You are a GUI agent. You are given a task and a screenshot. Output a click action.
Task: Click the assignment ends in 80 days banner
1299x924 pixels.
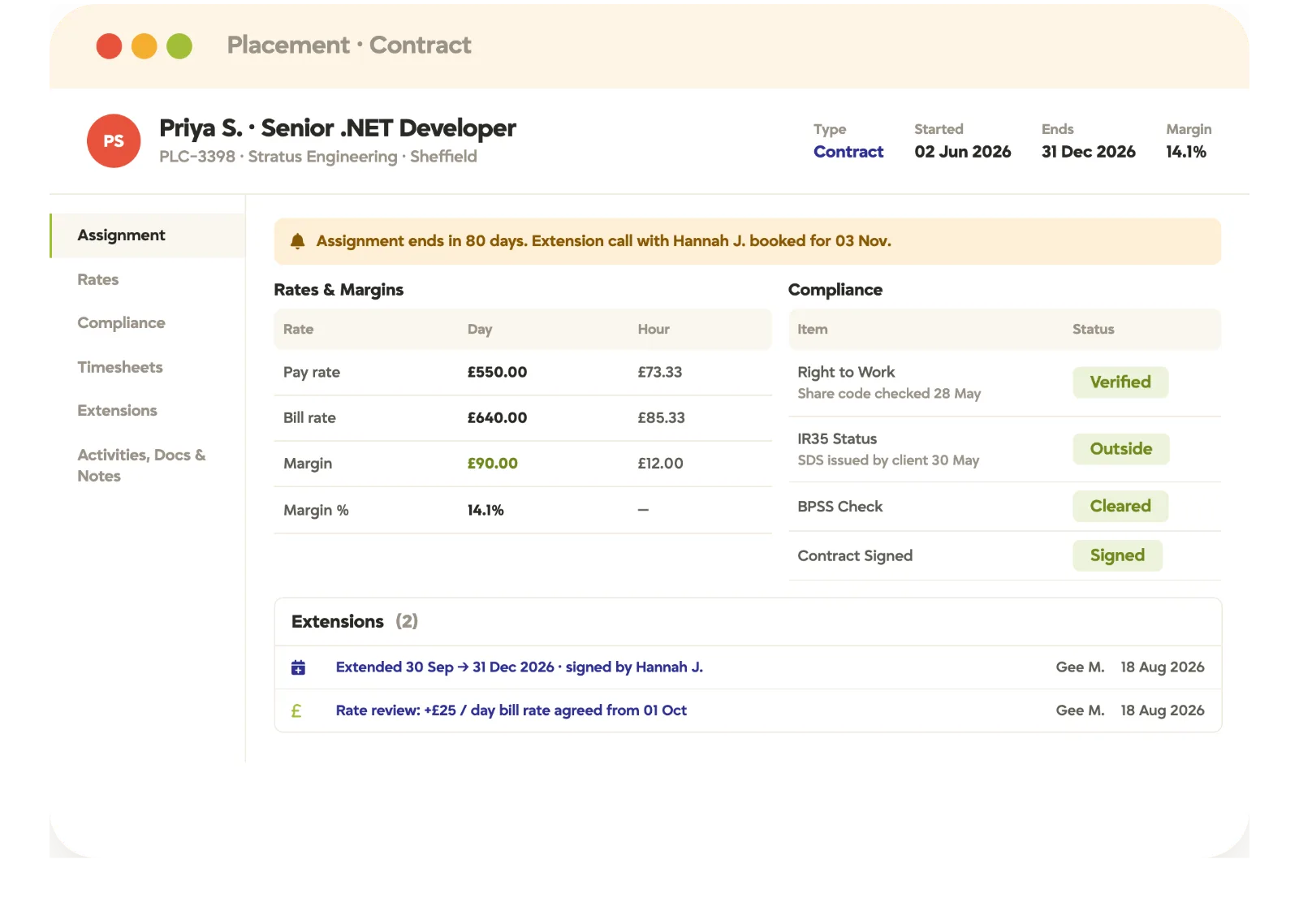[x=748, y=241]
